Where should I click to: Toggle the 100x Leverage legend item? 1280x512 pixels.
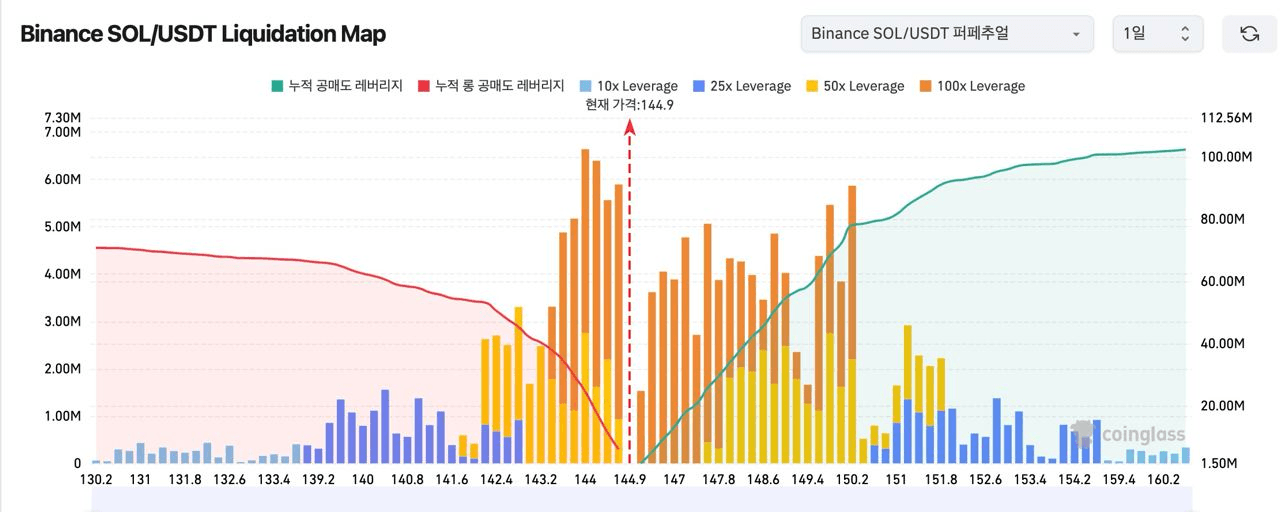(972, 86)
